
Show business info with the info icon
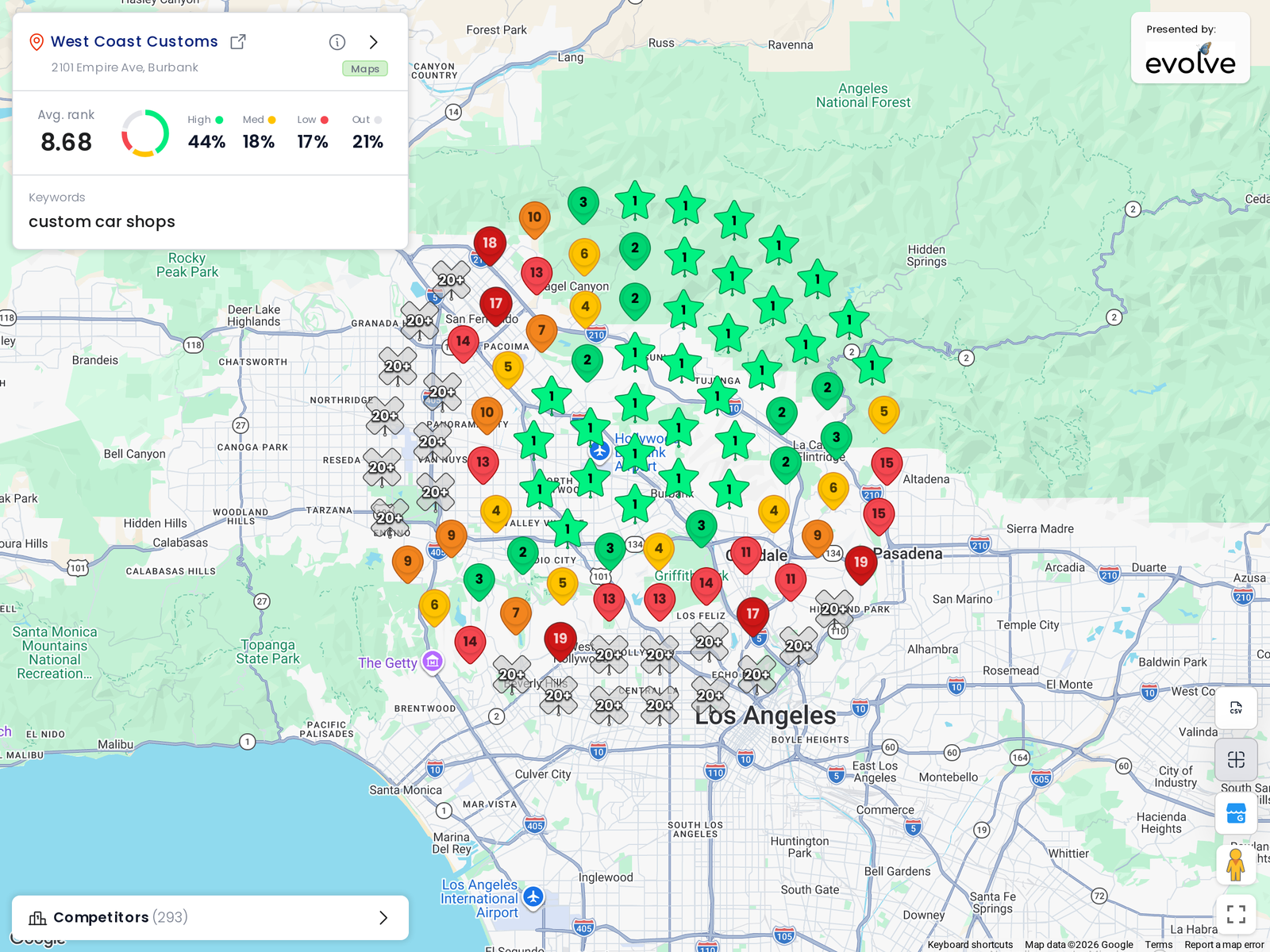tap(337, 42)
